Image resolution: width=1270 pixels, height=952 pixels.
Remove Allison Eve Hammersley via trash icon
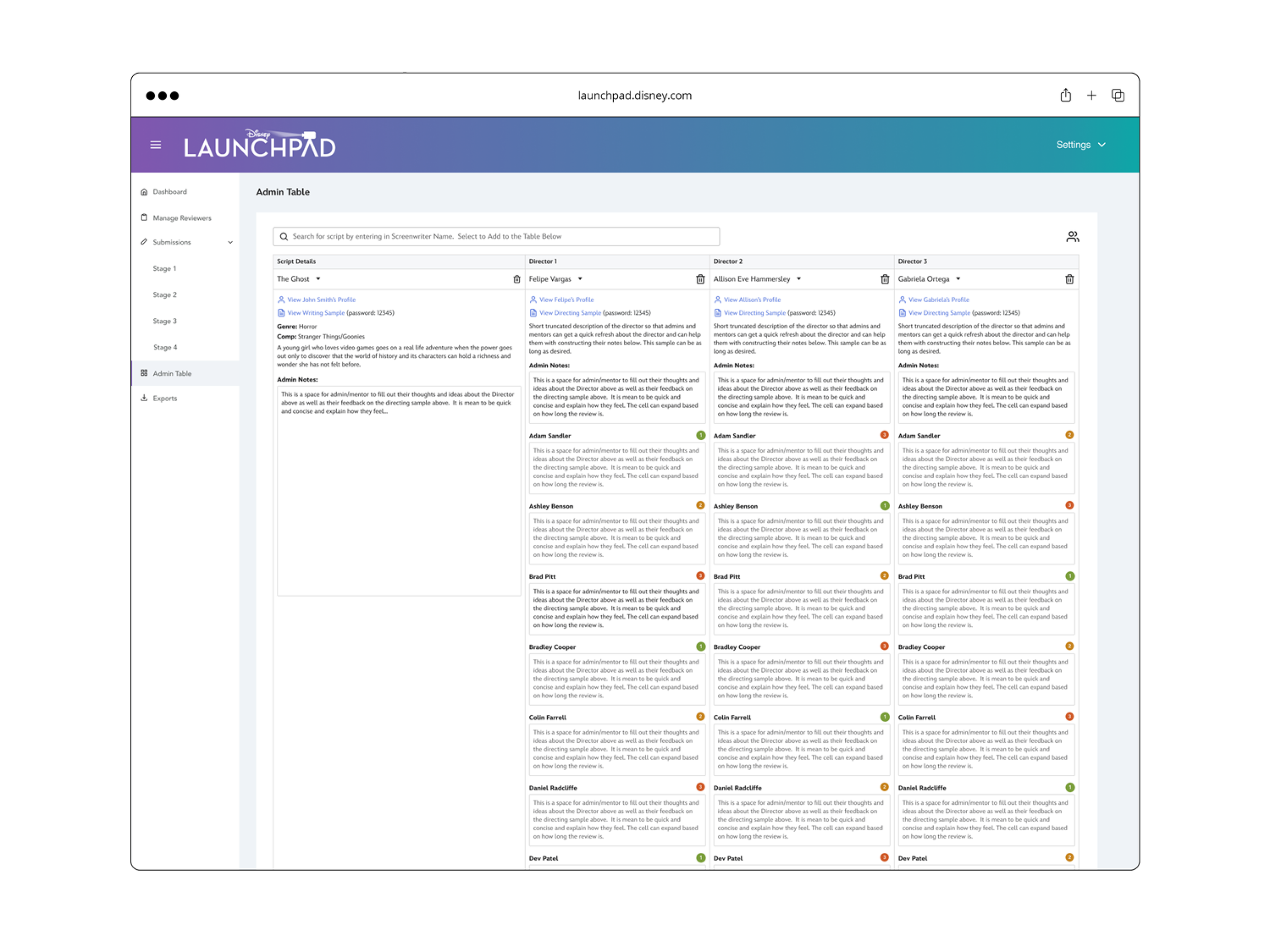click(884, 279)
